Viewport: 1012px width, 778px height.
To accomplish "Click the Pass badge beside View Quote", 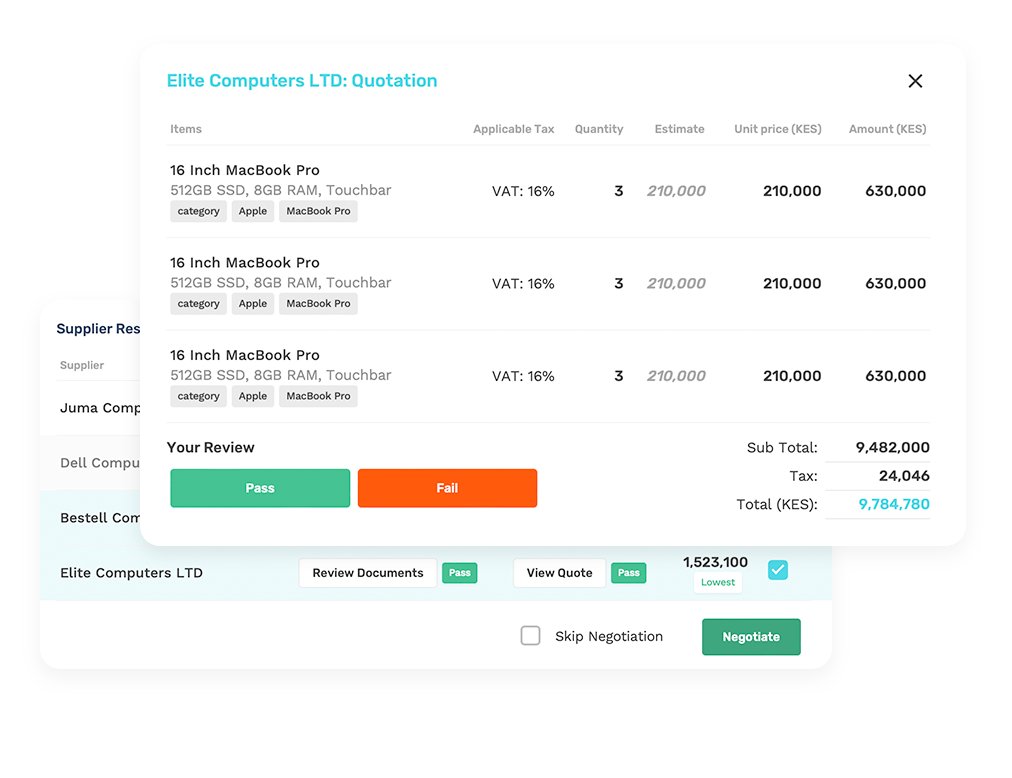I will [629, 573].
